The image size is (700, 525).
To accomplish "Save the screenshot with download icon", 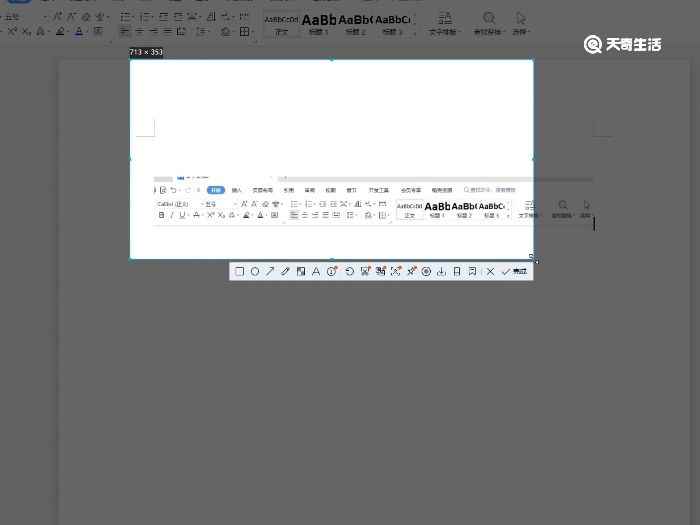I will (x=442, y=271).
